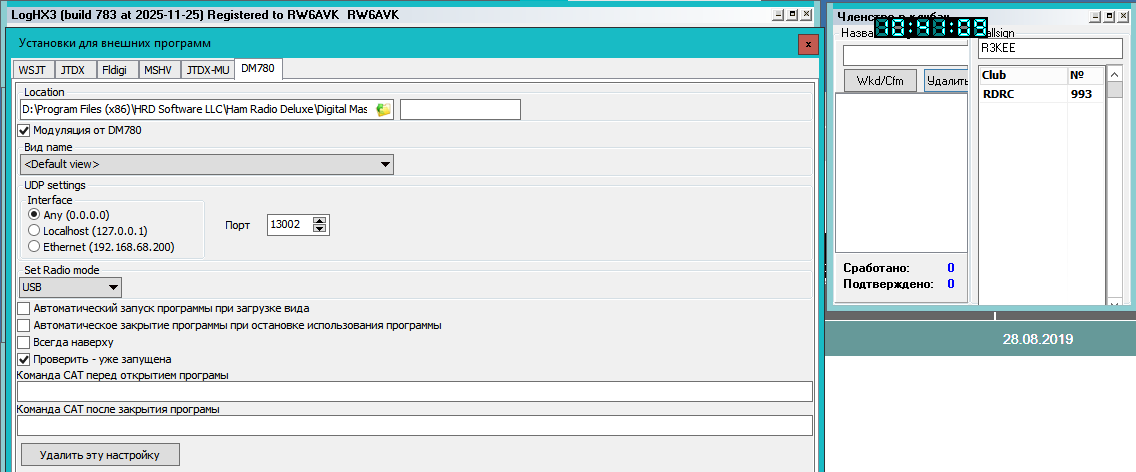Viewport: 1136px width, 472px height.
Task: Enable 'Всегда наверху' option
Action: tap(24, 342)
